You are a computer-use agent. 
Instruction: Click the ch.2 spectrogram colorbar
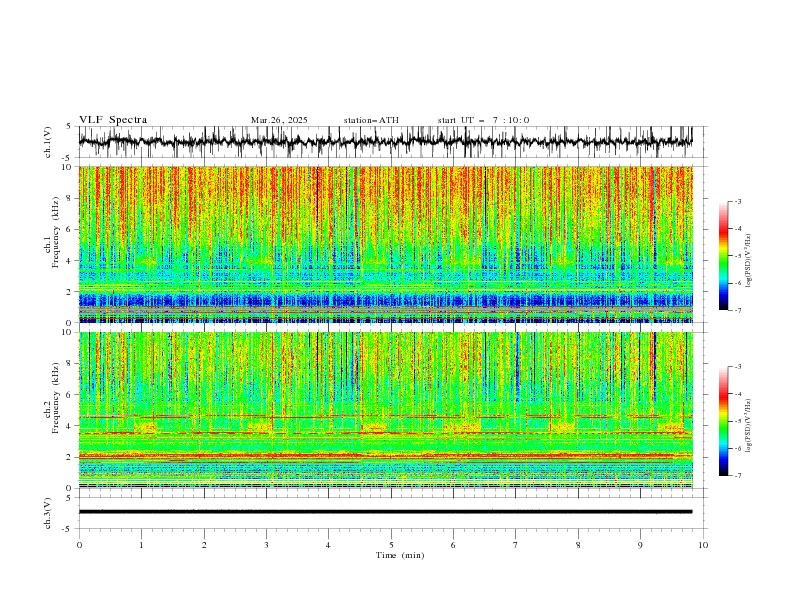pos(723,421)
